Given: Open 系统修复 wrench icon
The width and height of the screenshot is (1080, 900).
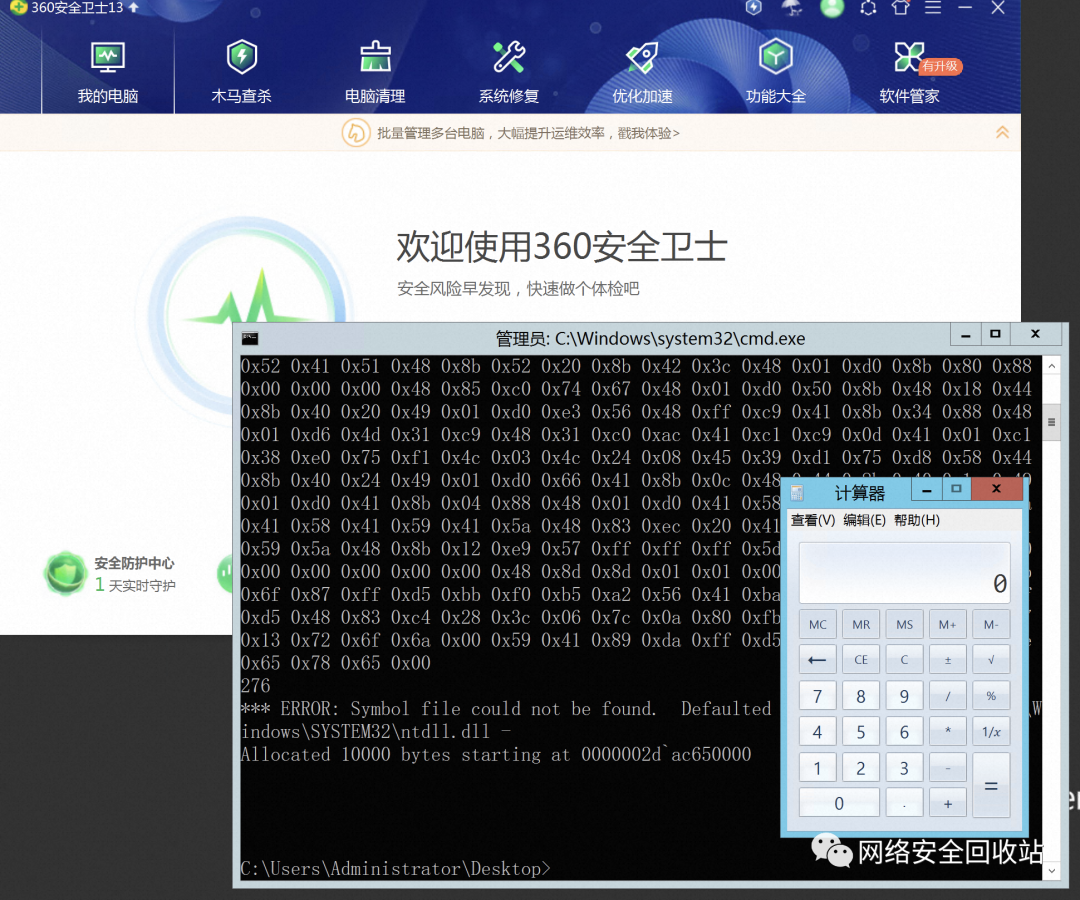Looking at the screenshot, I should [509, 57].
